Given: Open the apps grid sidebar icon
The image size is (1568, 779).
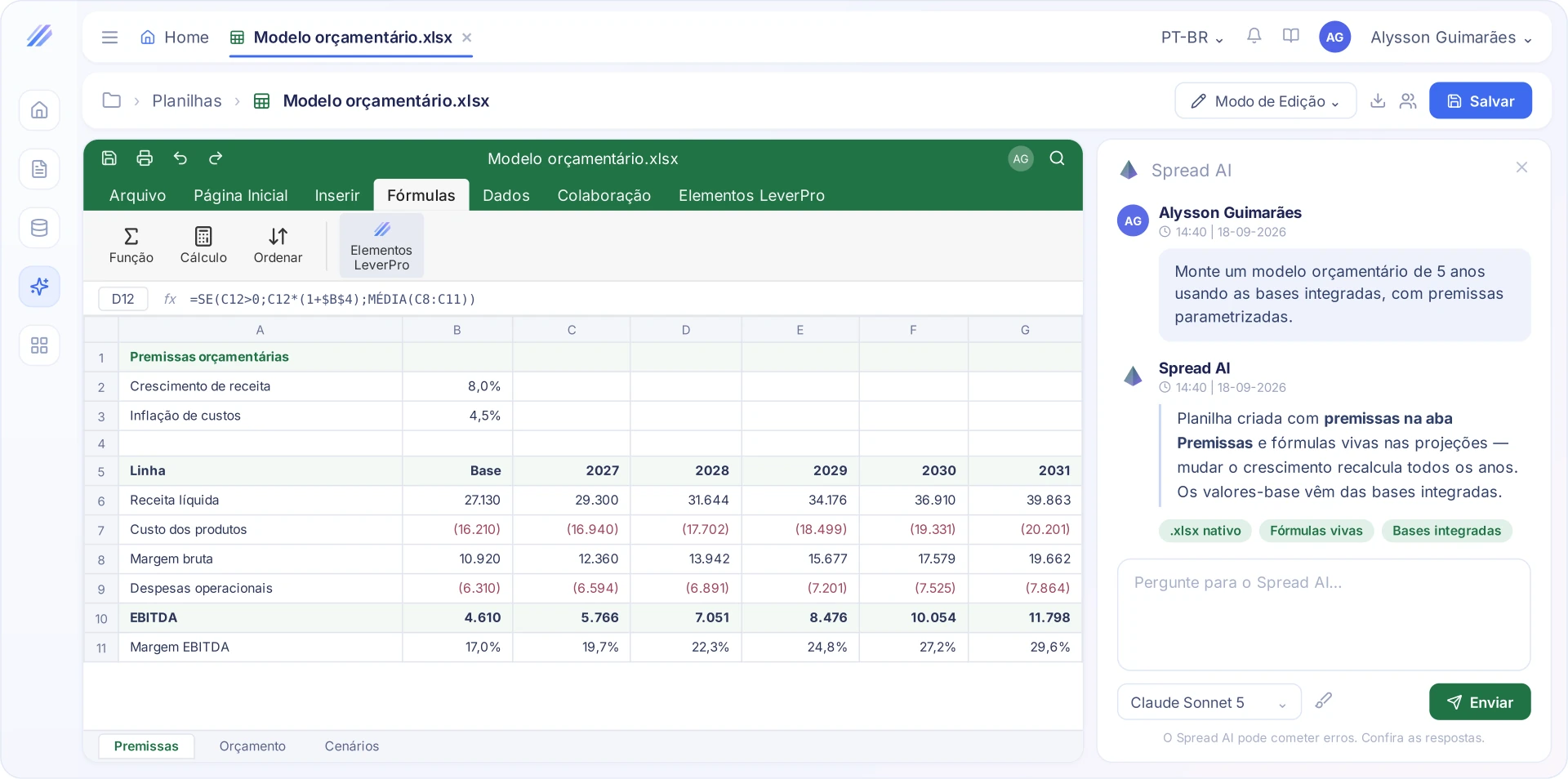Looking at the screenshot, I should pyautogui.click(x=39, y=345).
